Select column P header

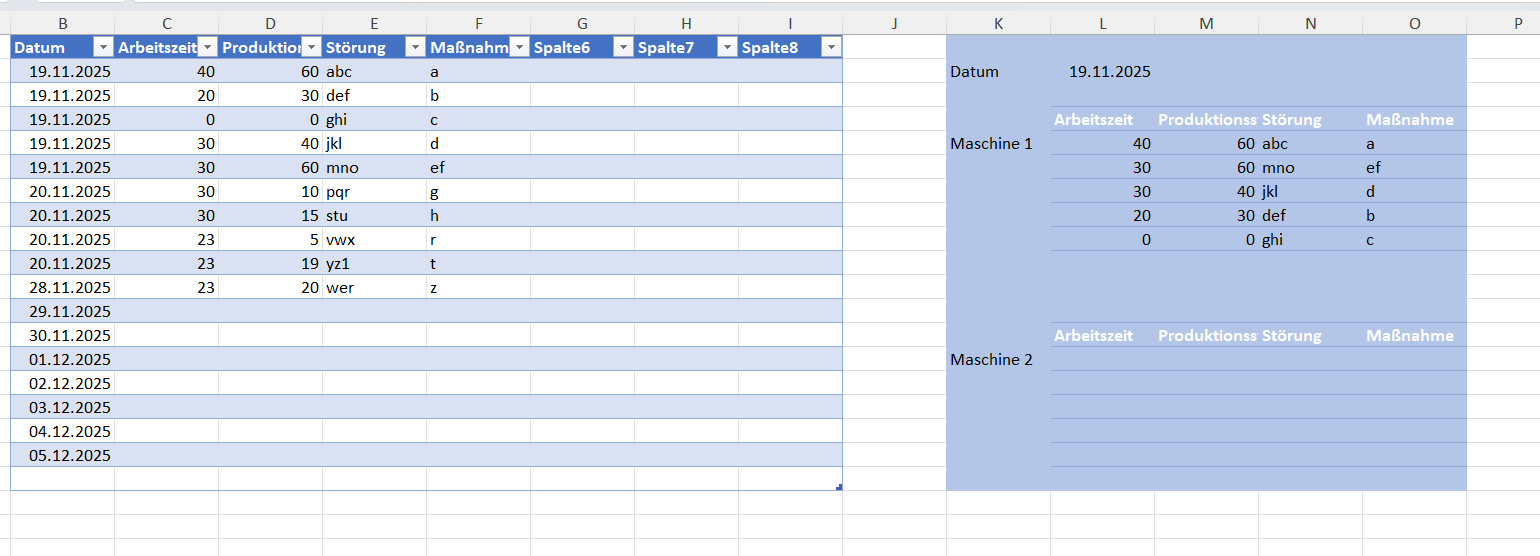[x=1518, y=23]
